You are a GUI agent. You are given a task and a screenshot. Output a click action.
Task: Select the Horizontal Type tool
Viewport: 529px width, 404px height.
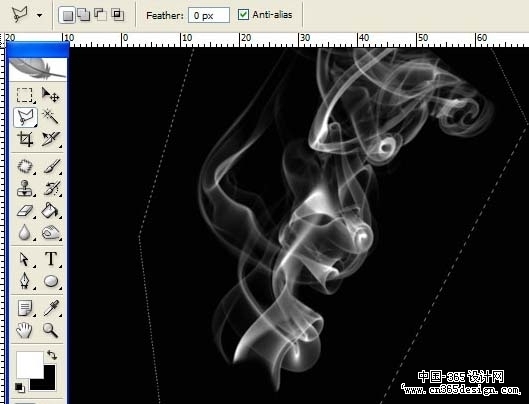pyautogui.click(x=51, y=259)
